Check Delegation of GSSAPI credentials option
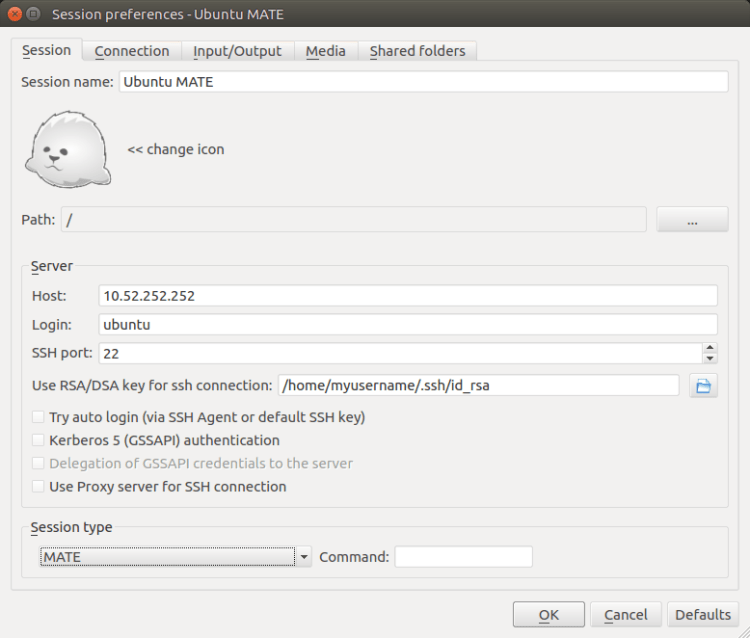This screenshot has width=750, height=638. (38, 463)
